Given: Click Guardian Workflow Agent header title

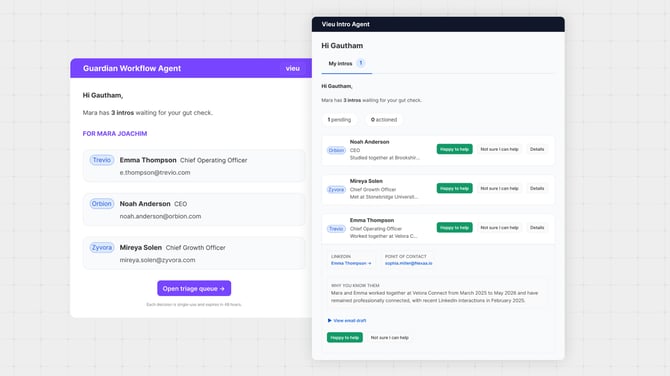Looking at the screenshot, I should [x=132, y=68].
